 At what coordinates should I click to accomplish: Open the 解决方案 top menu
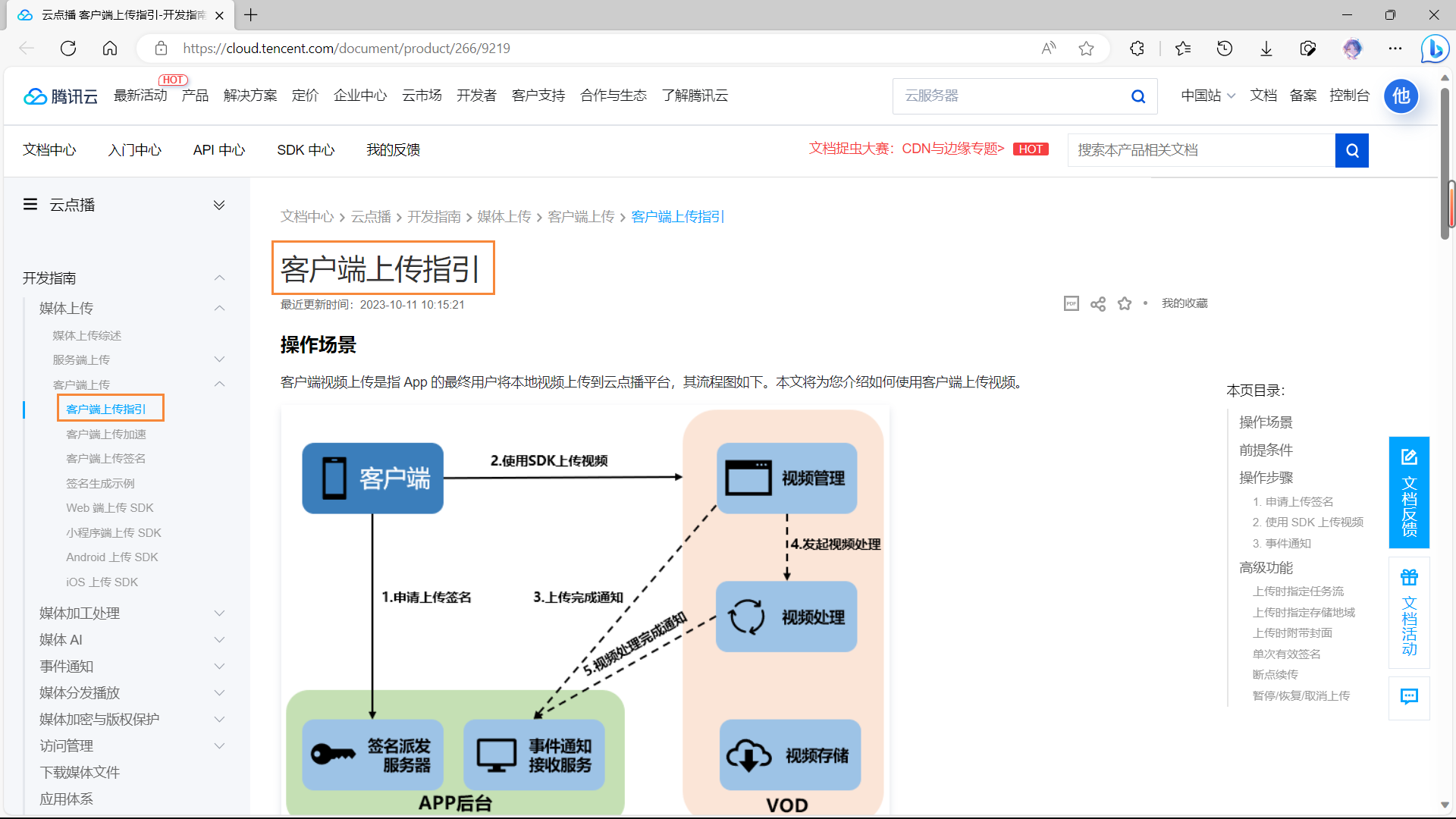250,96
